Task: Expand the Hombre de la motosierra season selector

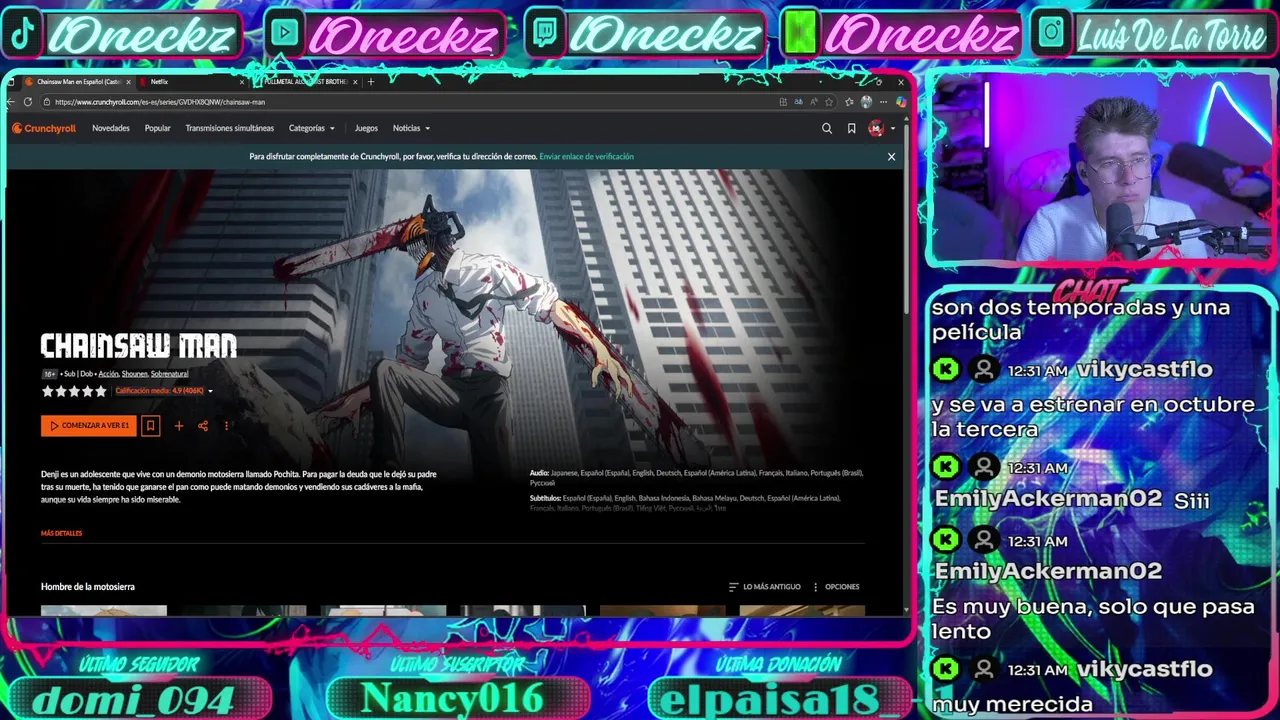Action: tap(88, 586)
